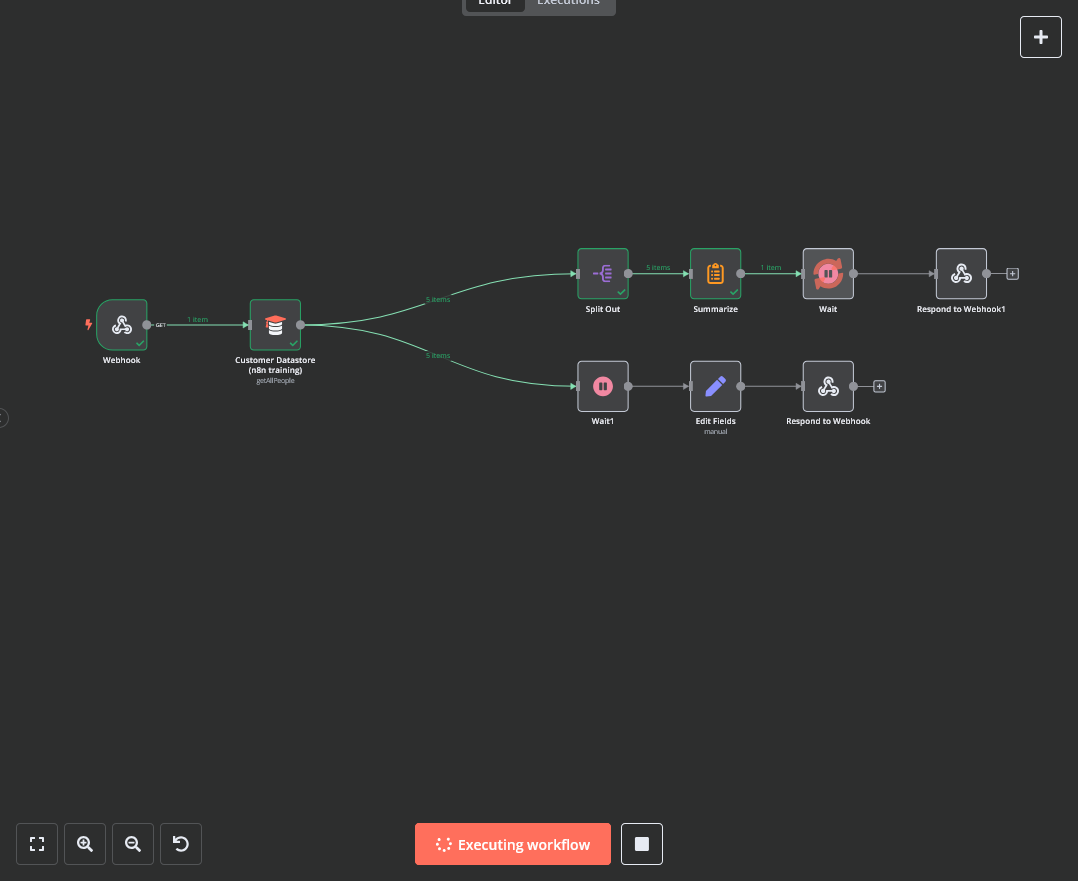Select the Editor tab

pos(494,4)
